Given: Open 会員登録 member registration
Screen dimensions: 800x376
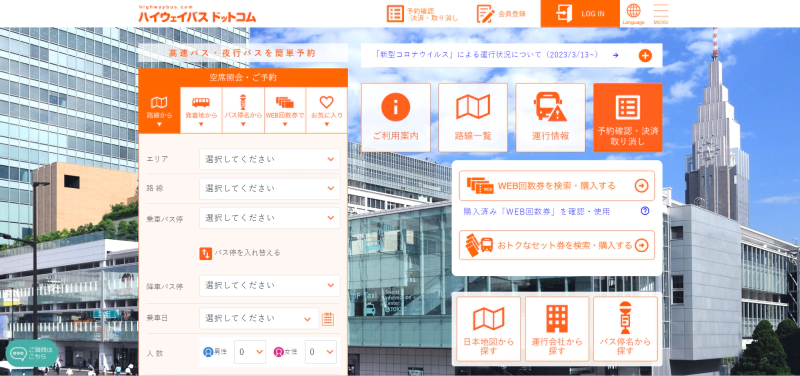Looking at the screenshot, I should [501, 14].
